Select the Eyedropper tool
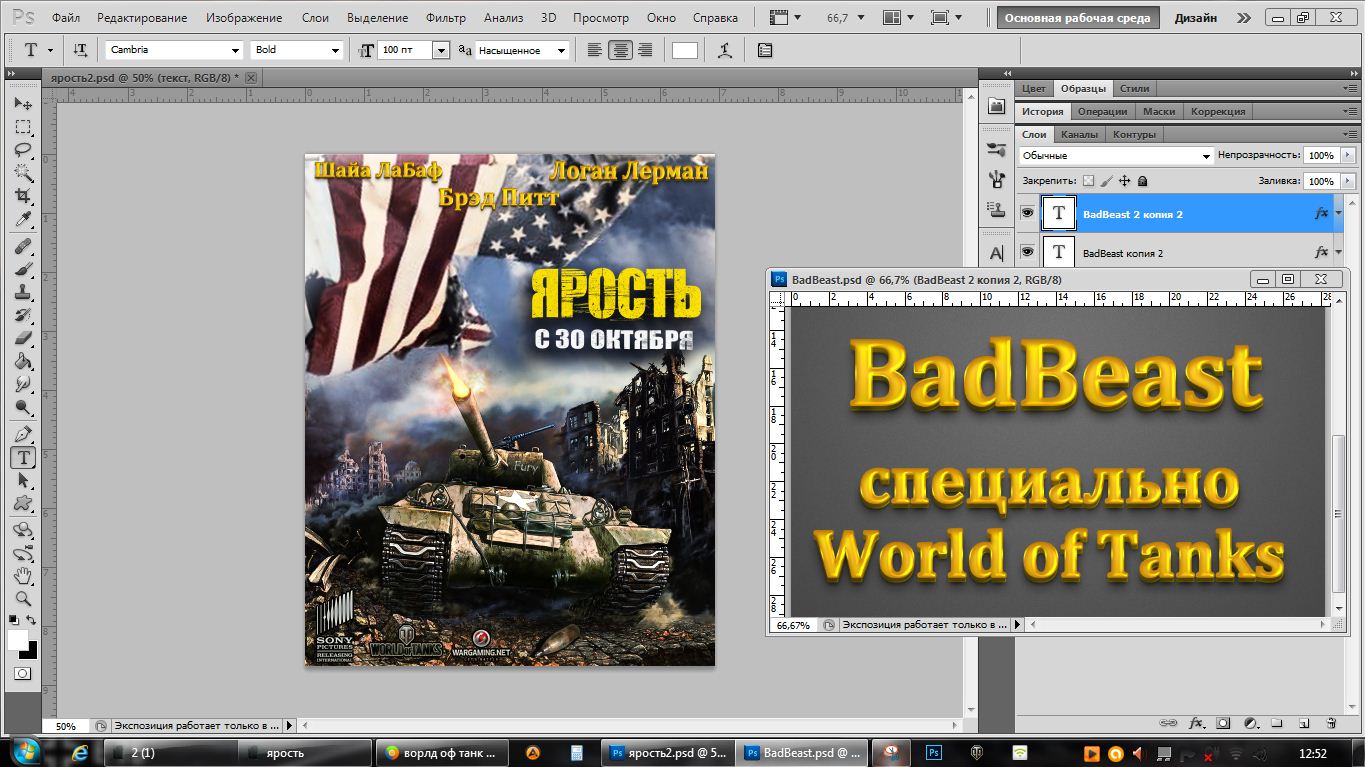 23,219
